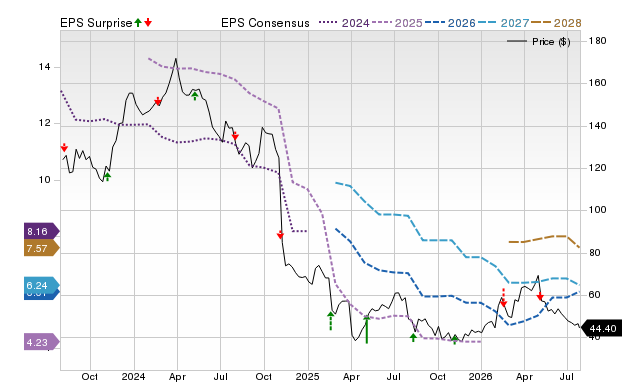Click the 14 label on the left EPS axis
640x382 pixels.
(x=44, y=67)
